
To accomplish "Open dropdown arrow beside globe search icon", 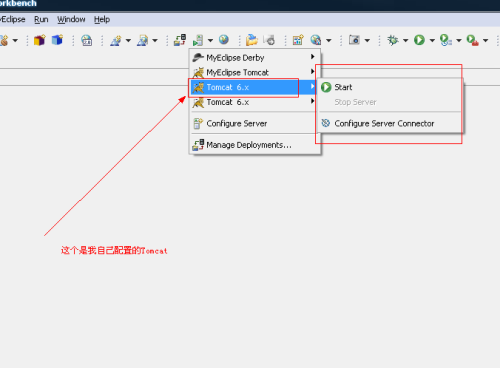I will (x=329, y=41).
